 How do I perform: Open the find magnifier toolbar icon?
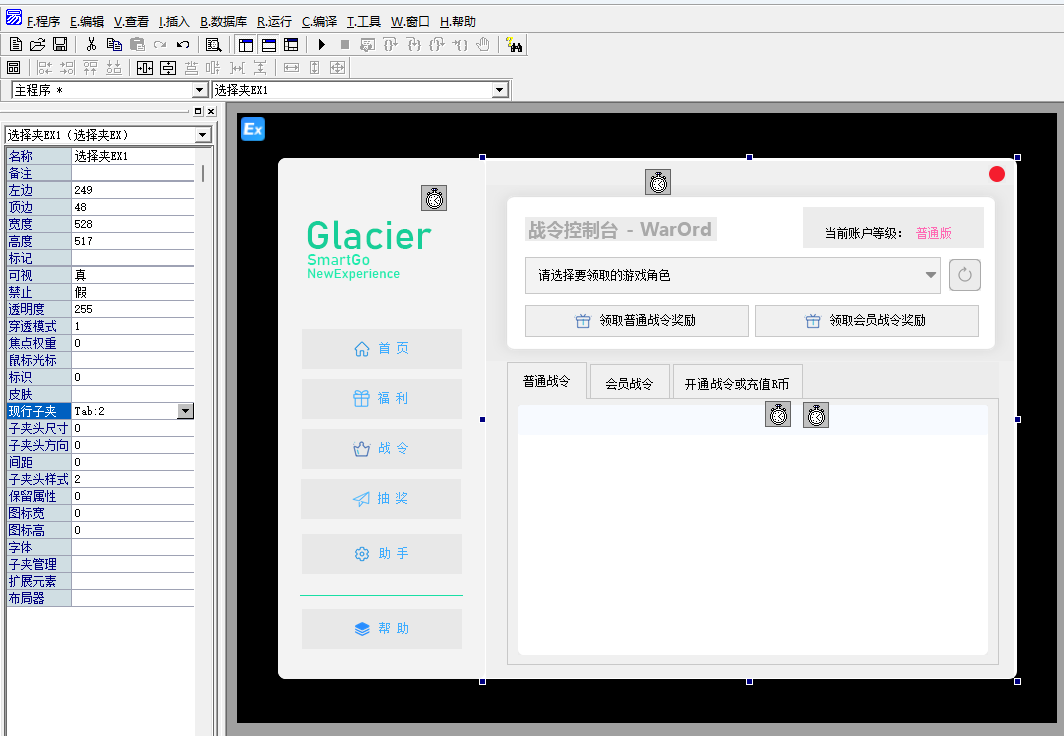[214, 45]
